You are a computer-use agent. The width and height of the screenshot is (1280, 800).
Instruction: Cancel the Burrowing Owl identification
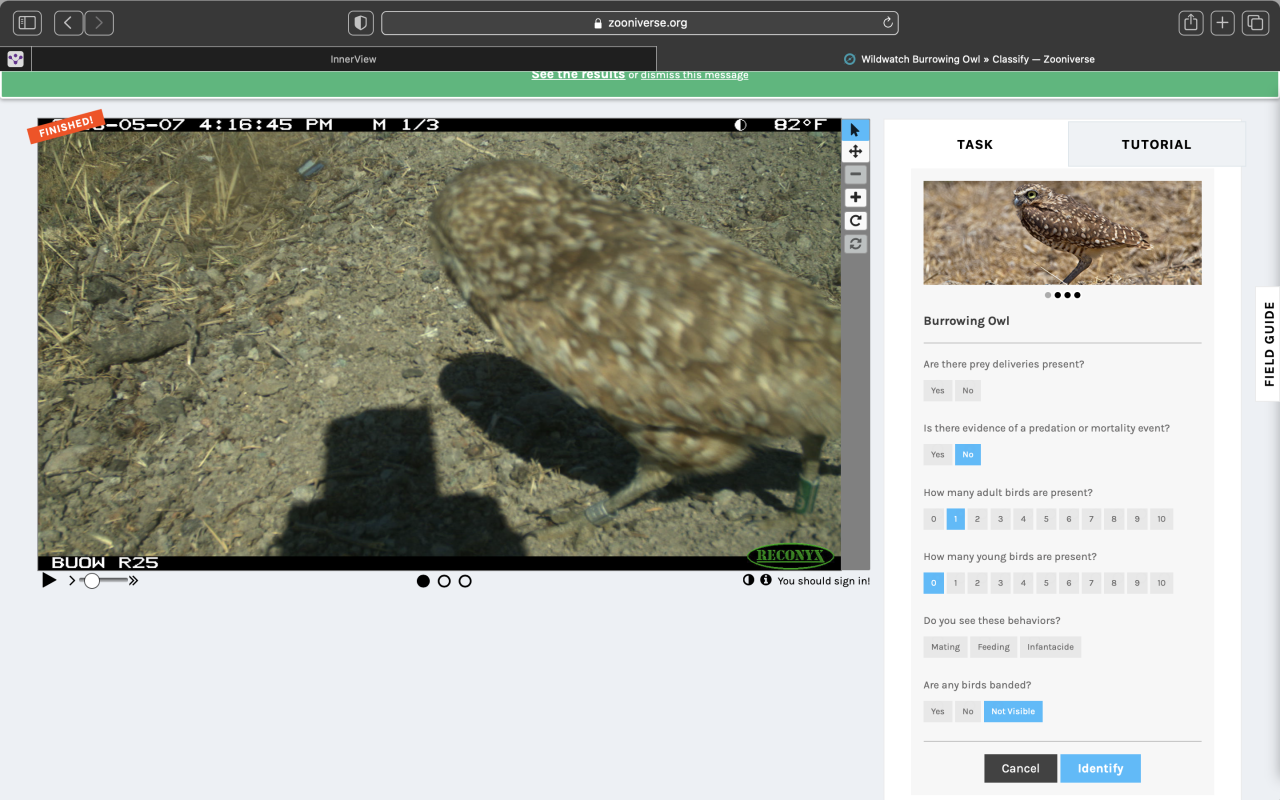[x=1020, y=768]
